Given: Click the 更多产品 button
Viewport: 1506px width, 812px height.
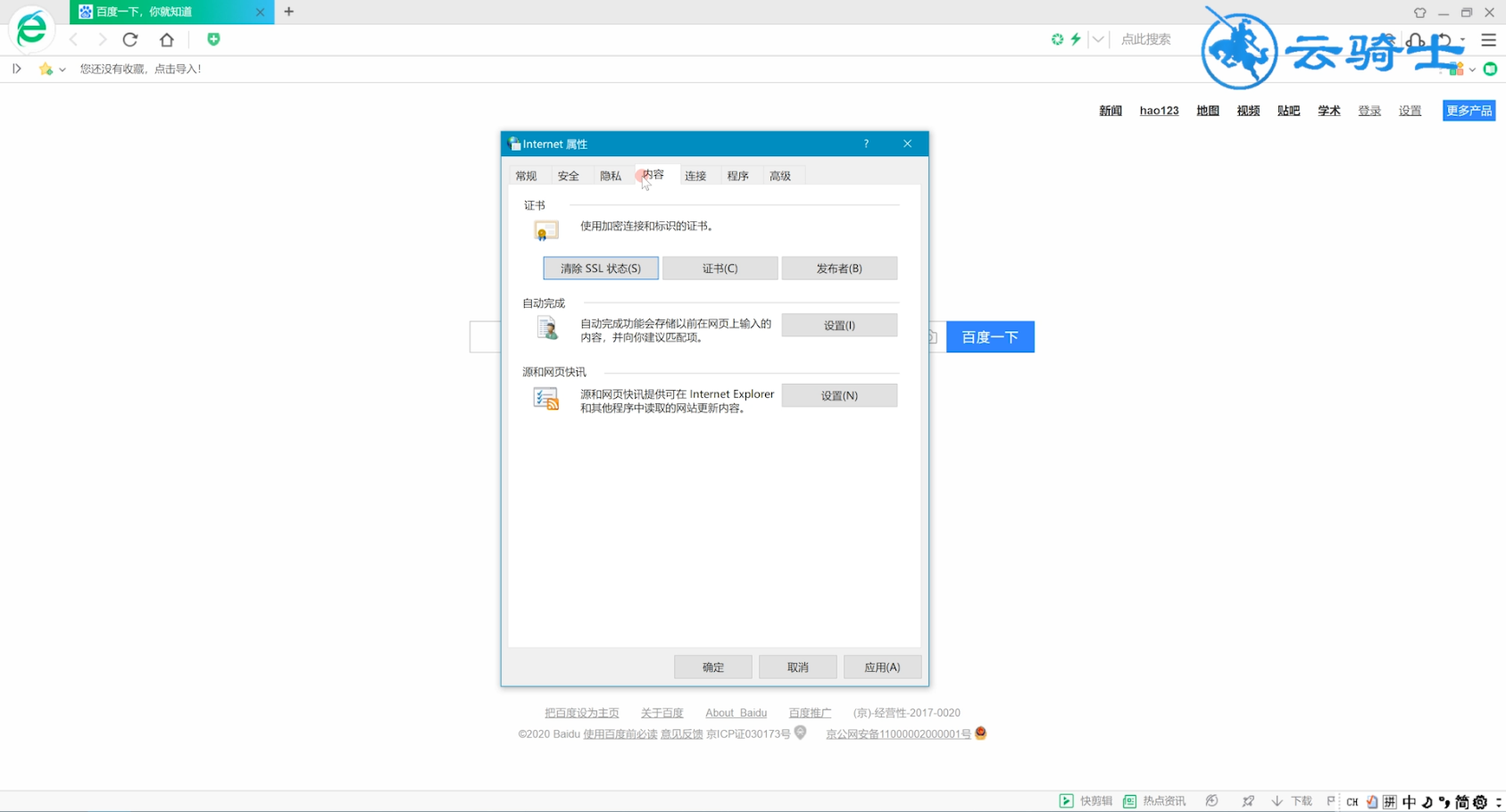Looking at the screenshot, I should point(1469,111).
